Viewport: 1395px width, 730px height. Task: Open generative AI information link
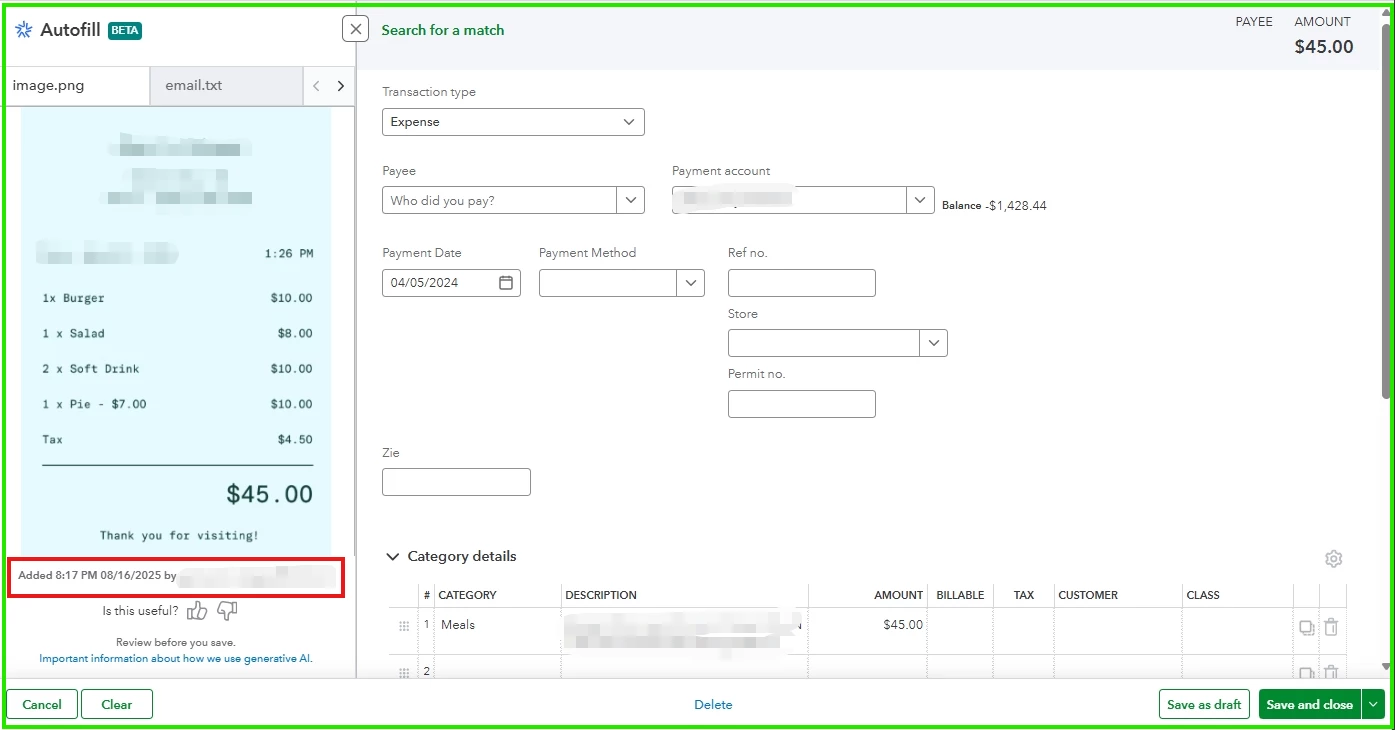pos(176,659)
